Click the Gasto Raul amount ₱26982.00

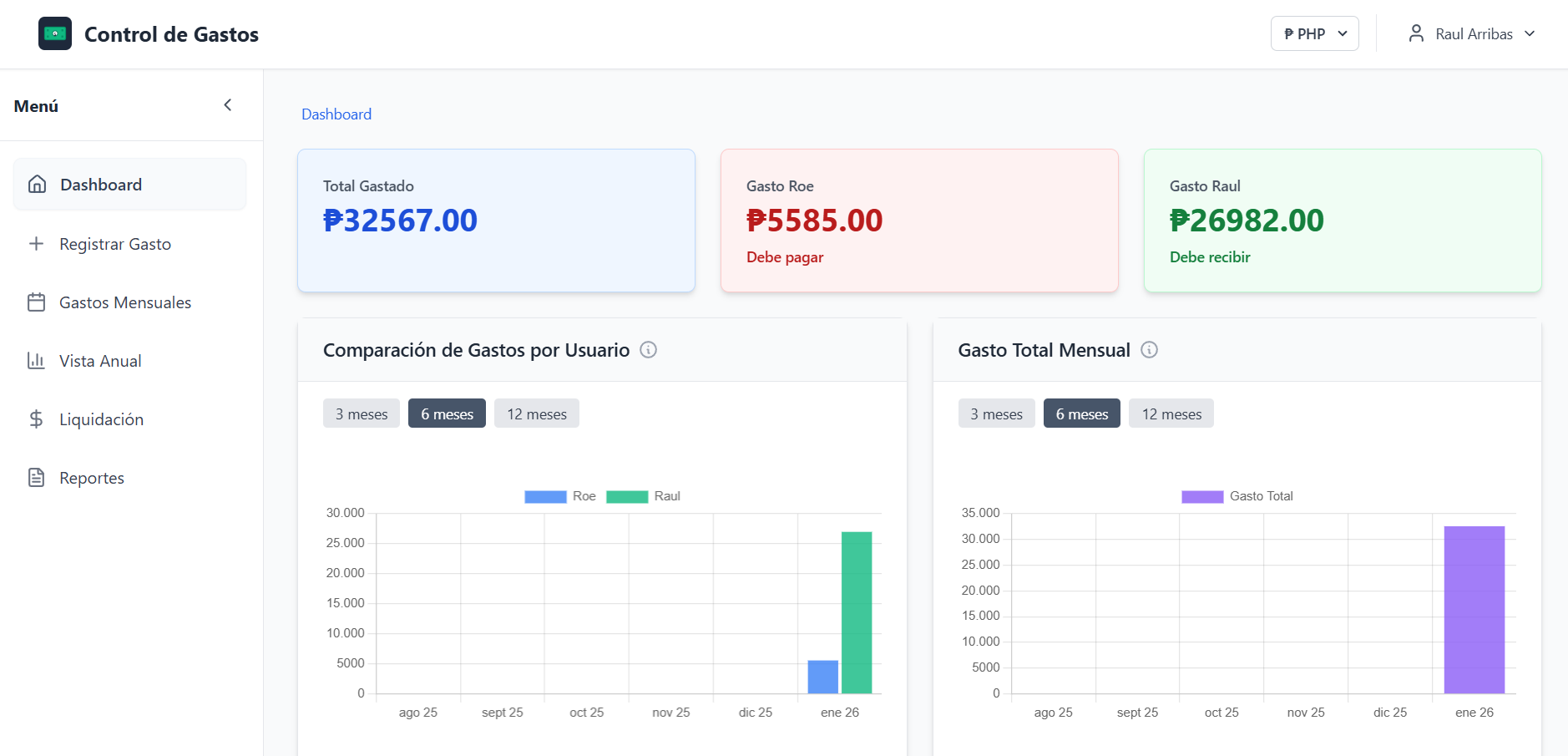[1247, 221]
